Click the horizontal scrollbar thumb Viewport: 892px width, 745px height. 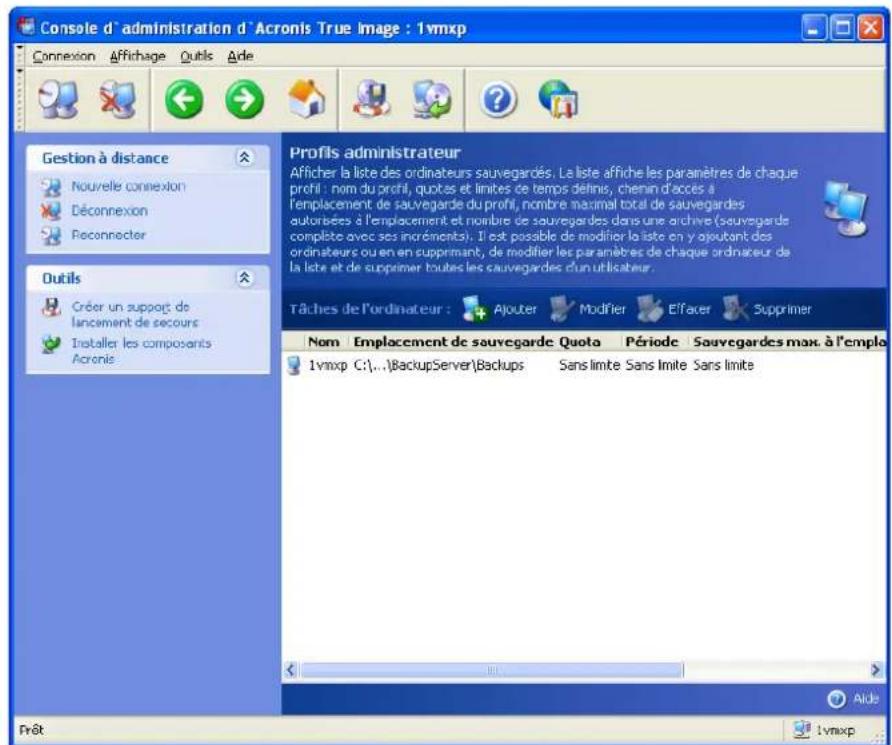click(492, 670)
